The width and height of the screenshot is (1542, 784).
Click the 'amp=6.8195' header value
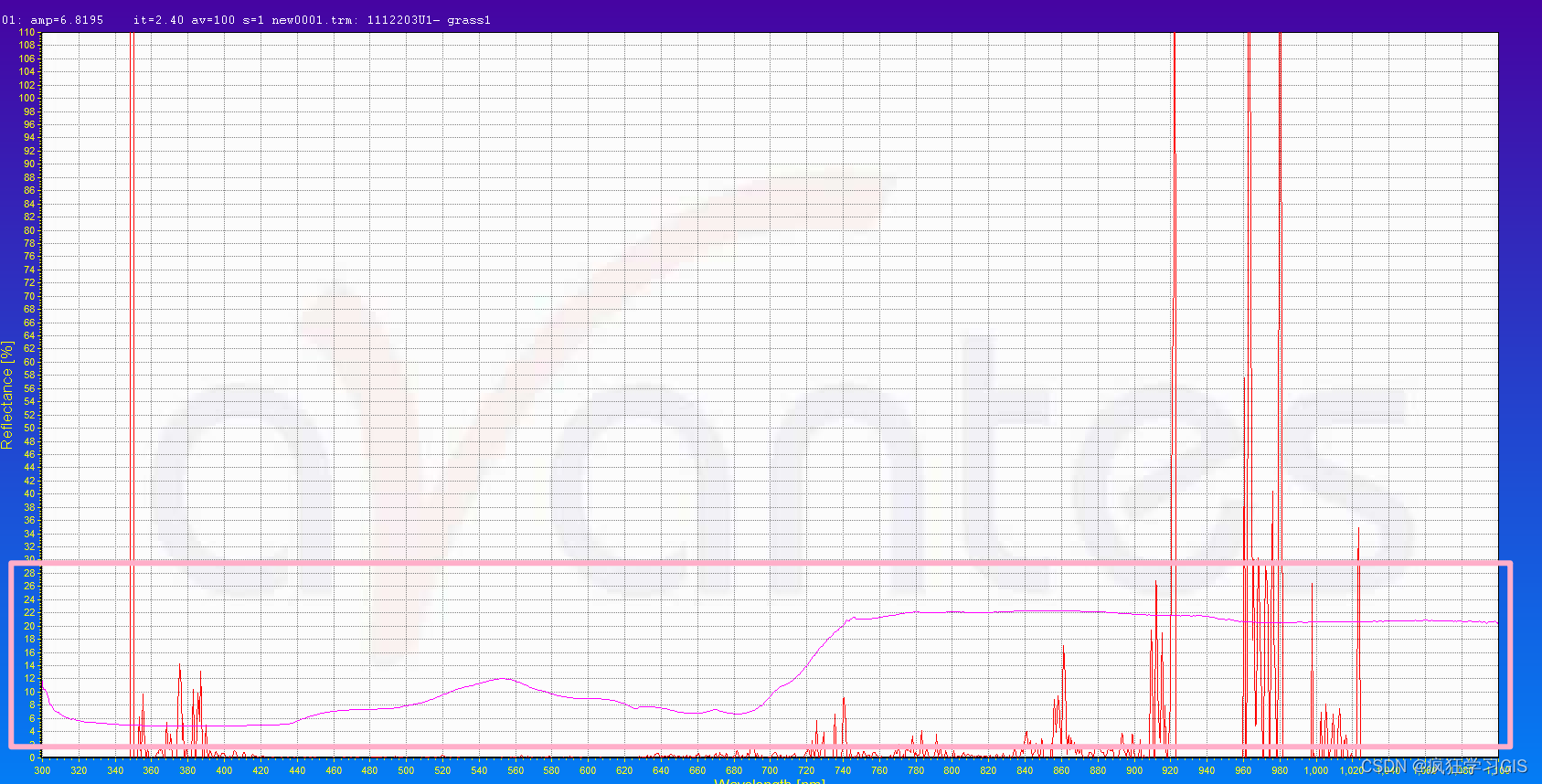point(67,20)
